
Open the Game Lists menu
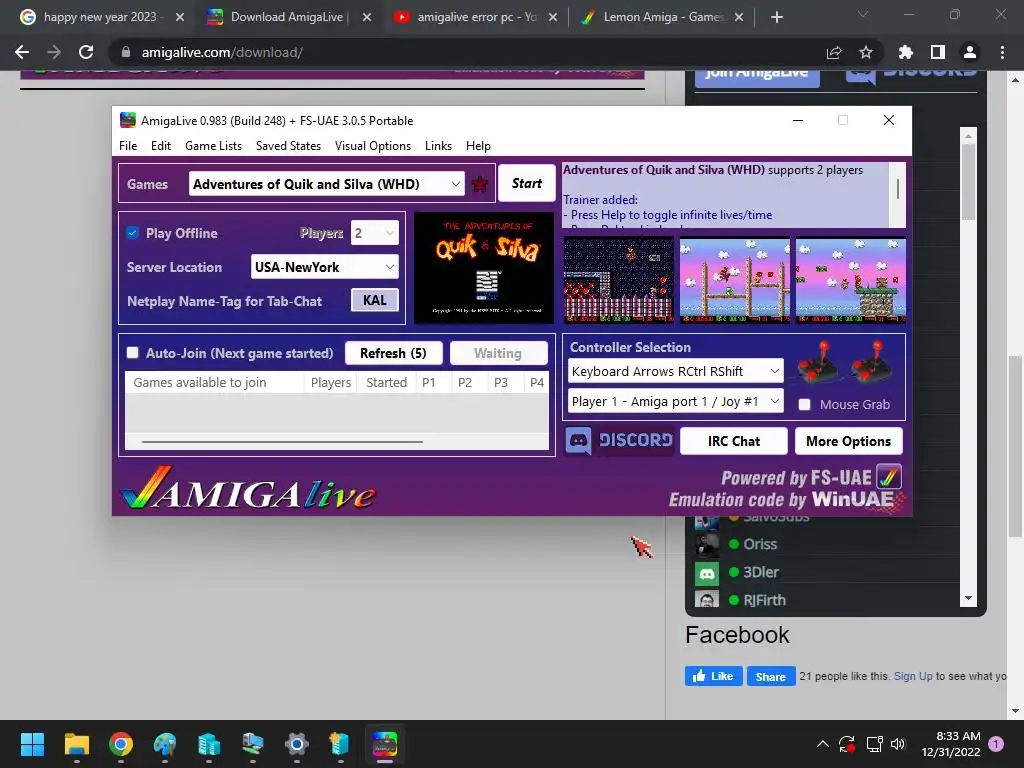point(214,146)
